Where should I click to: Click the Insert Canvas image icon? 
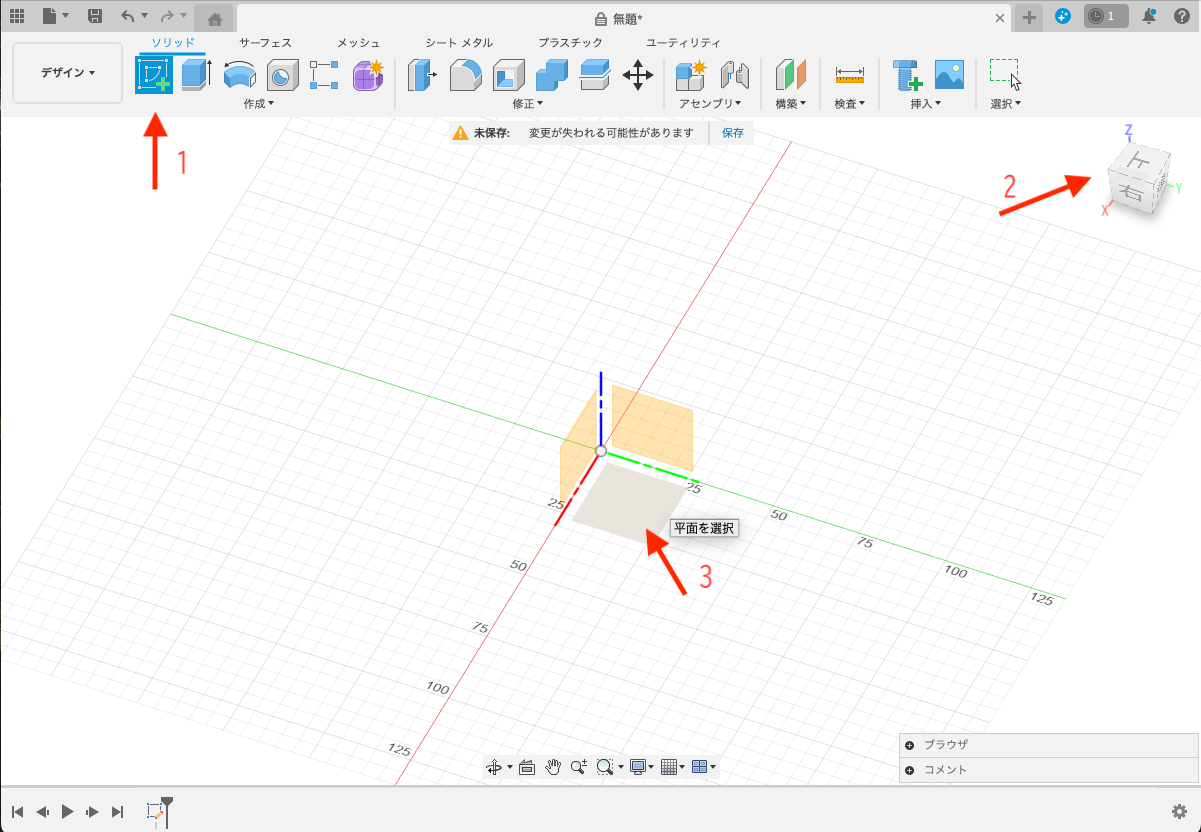pyautogui.click(x=949, y=75)
